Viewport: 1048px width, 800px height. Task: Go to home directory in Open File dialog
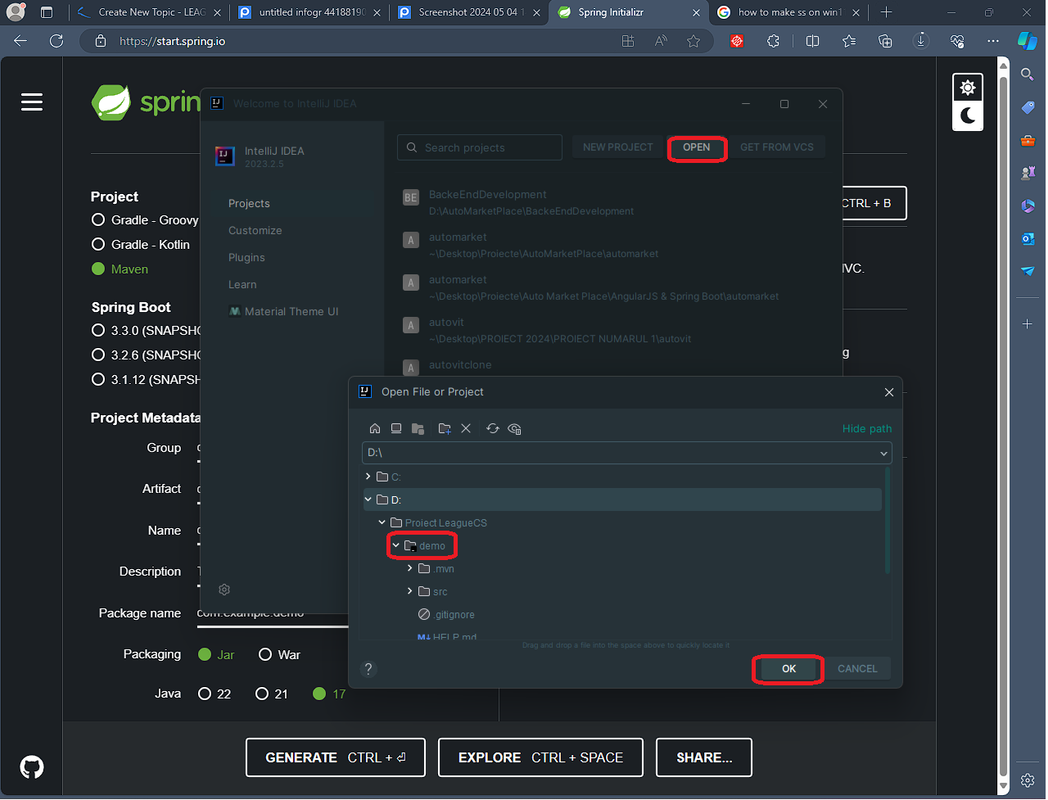[375, 428]
